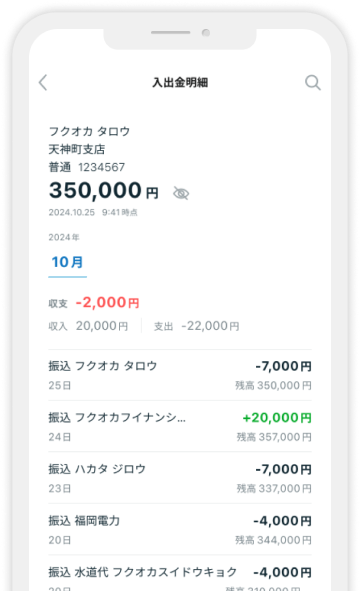The image size is (360, 591).
Task: Open the search magnifier icon
Action: 313,82
